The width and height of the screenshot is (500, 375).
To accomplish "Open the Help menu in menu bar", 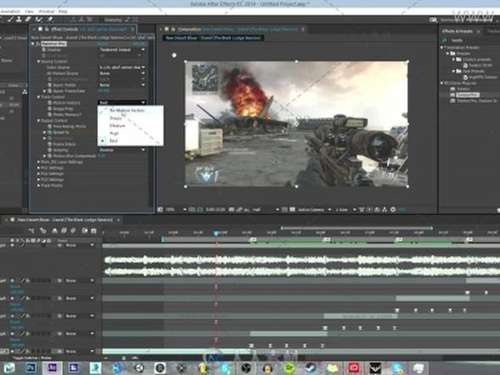I will coord(63,11).
